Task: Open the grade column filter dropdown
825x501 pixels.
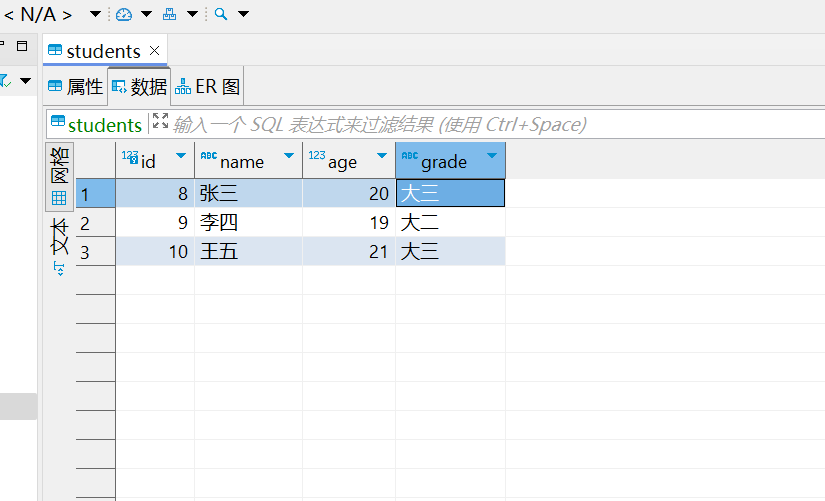Action: (492, 155)
